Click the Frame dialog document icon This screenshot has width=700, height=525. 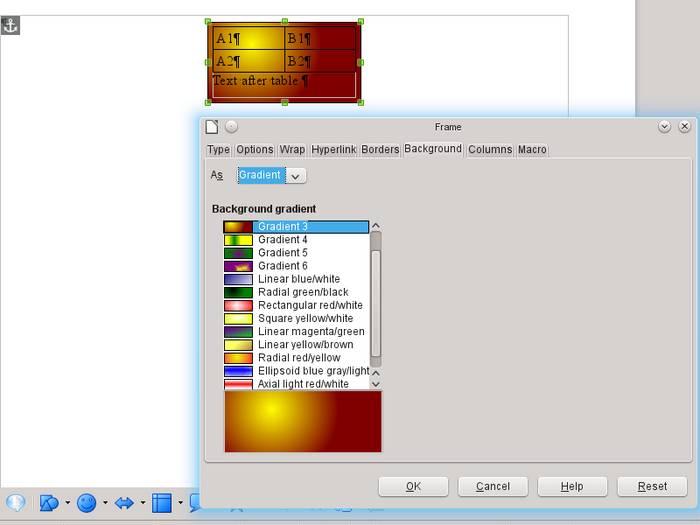click(x=211, y=127)
